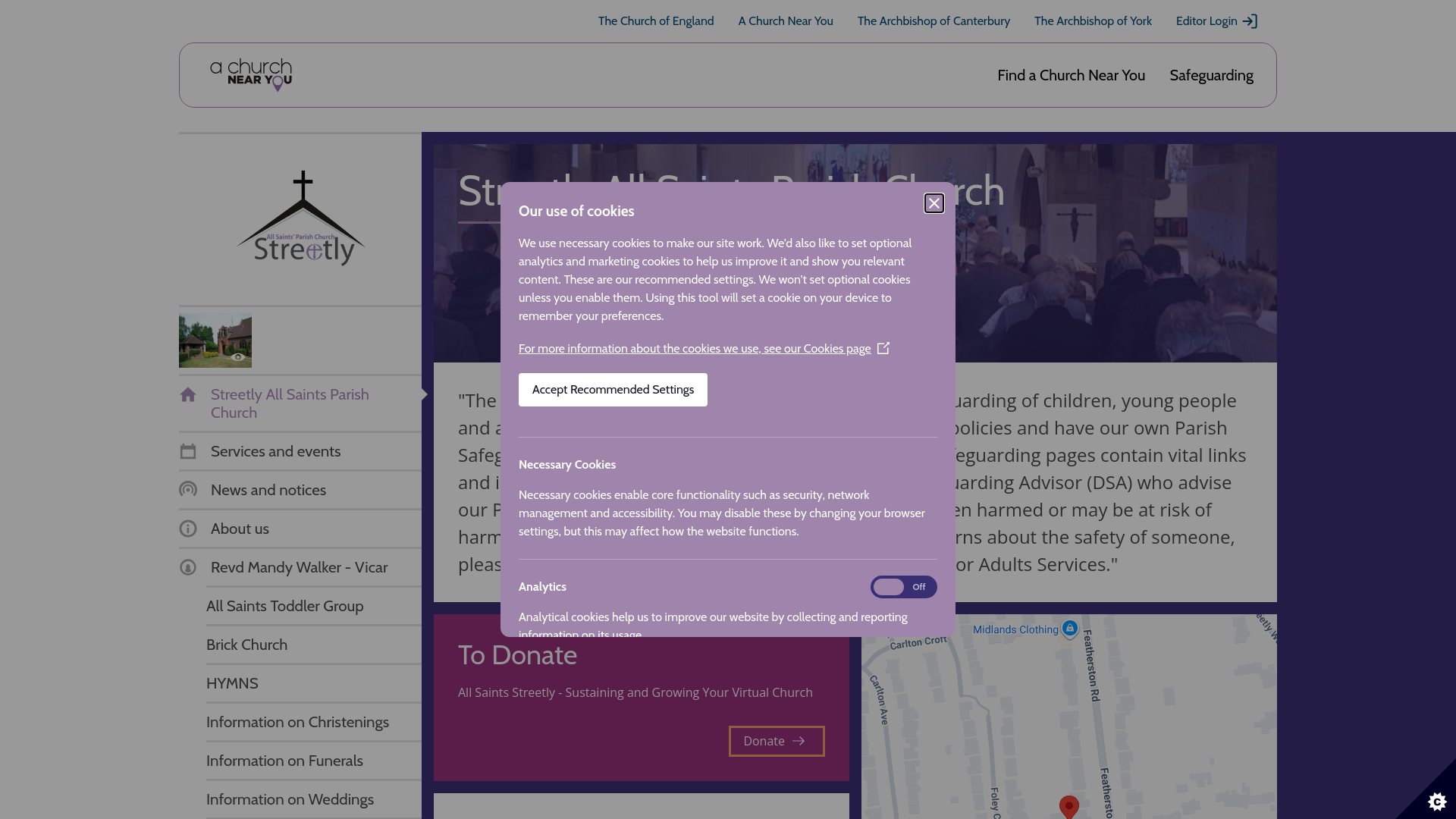
Task: Open Information on Funerals
Action: coord(284,761)
